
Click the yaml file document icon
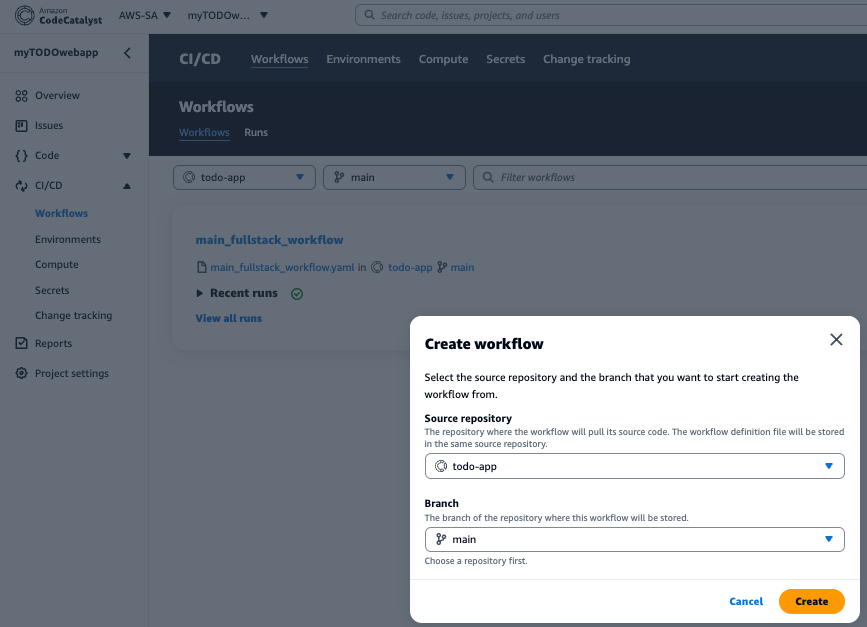(x=202, y=268)
